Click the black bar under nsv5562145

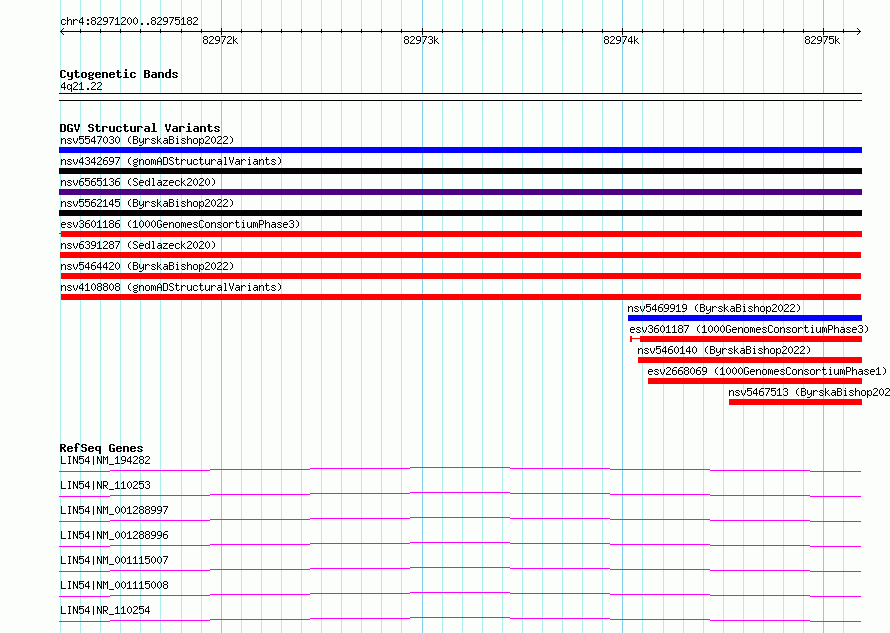pyautogui.click(x=460, y=213)
